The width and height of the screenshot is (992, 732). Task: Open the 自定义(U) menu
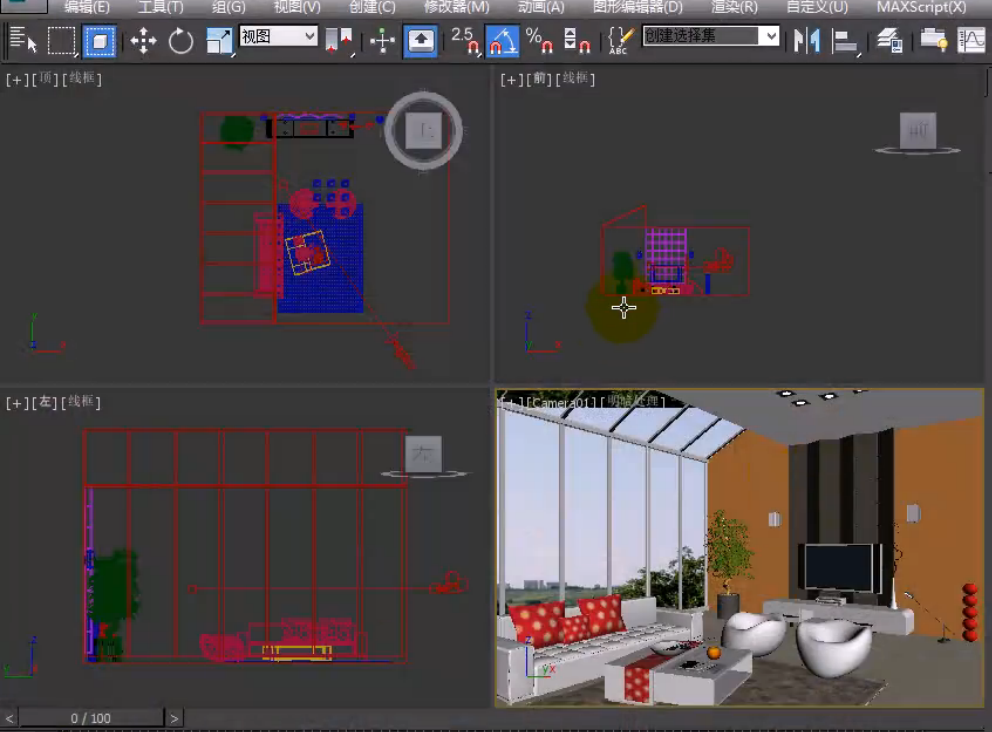tap(817, 7)
